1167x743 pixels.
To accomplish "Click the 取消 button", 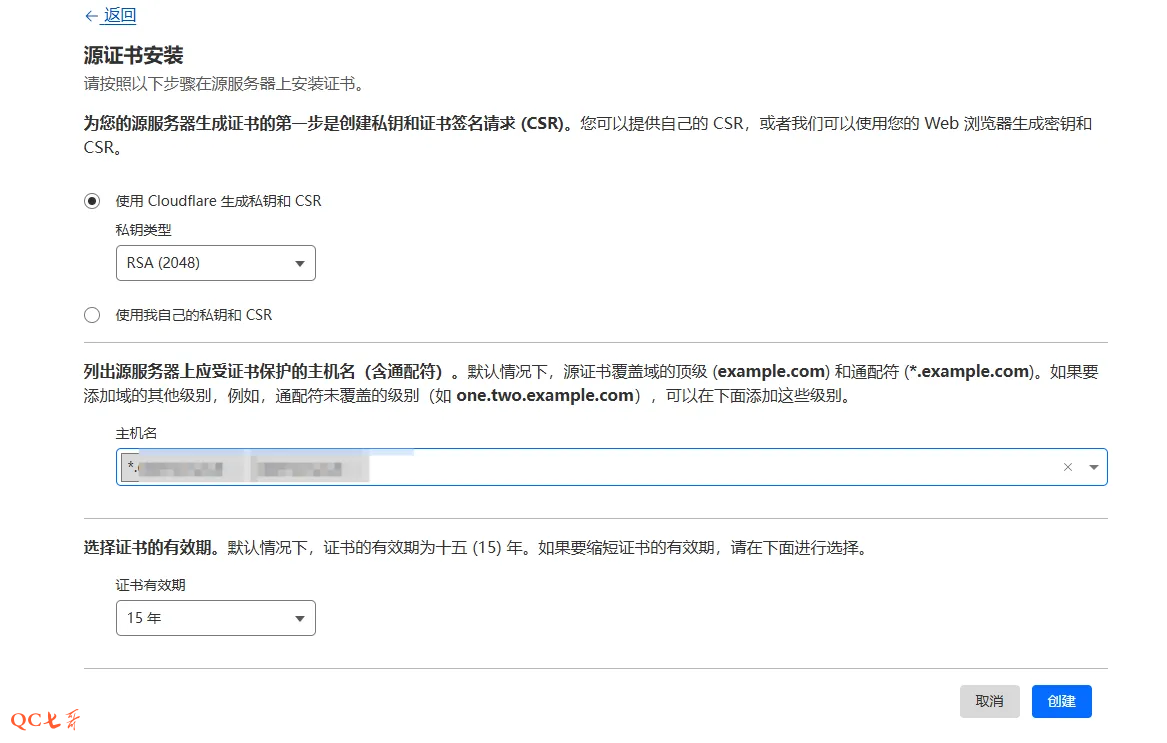I will [x=989, y=701].
